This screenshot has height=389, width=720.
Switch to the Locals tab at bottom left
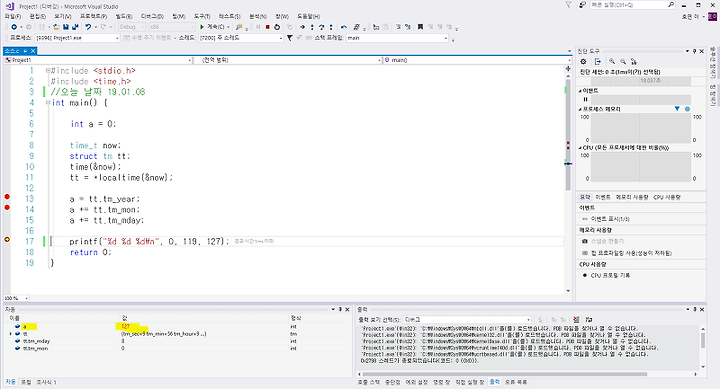click(x=26, y=382)
